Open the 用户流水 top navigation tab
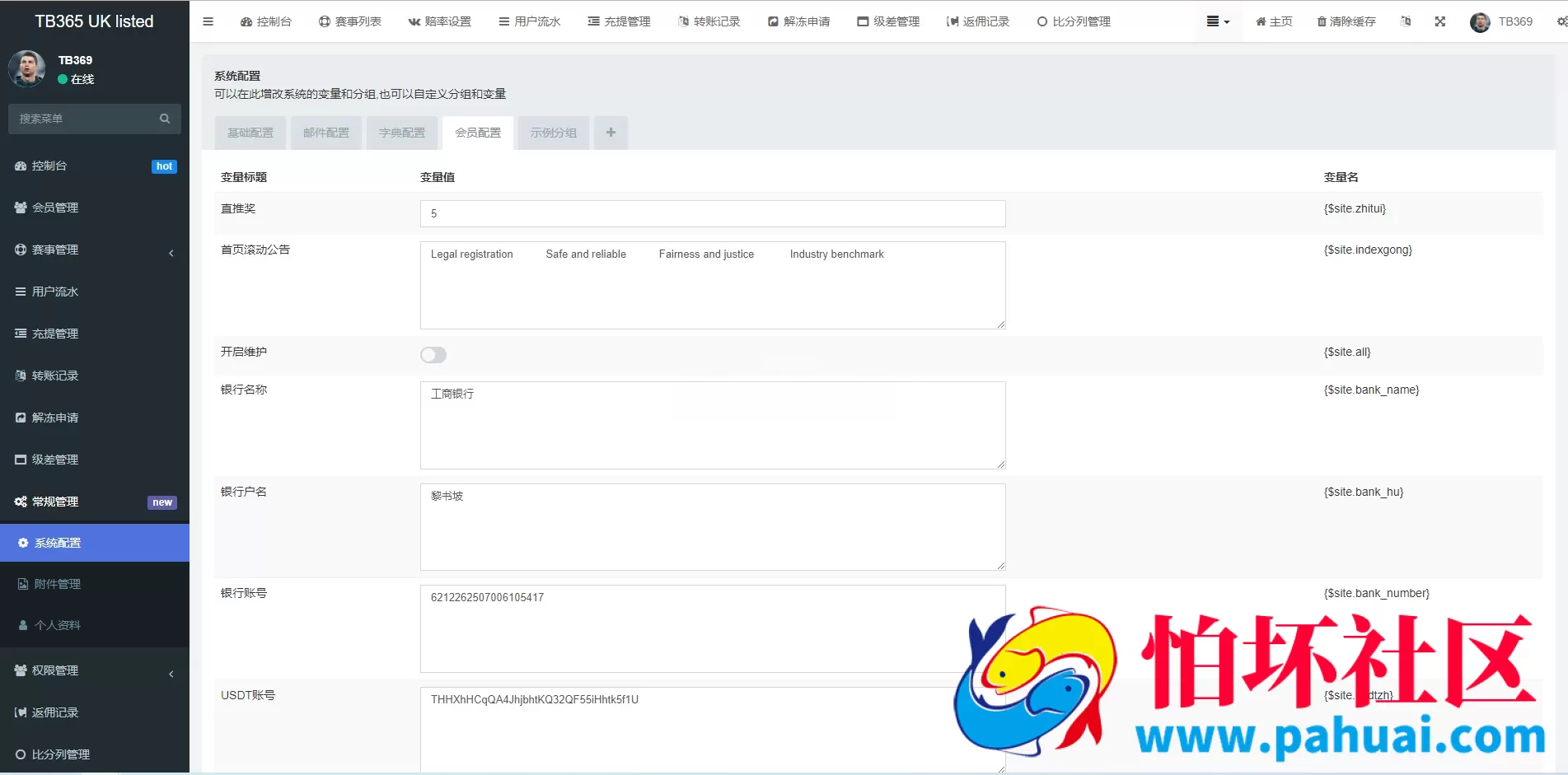1568x775 pixels. click(530, 21)
